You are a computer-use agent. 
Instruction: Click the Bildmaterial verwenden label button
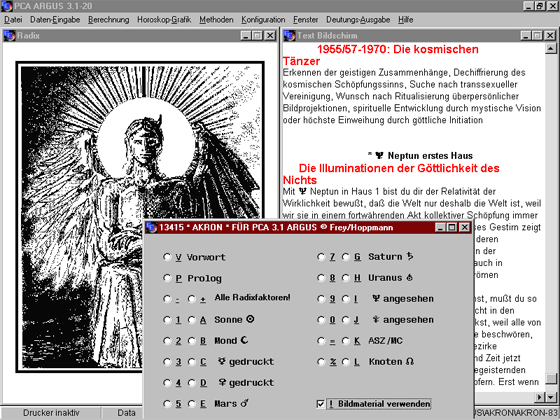click(379, 404)
